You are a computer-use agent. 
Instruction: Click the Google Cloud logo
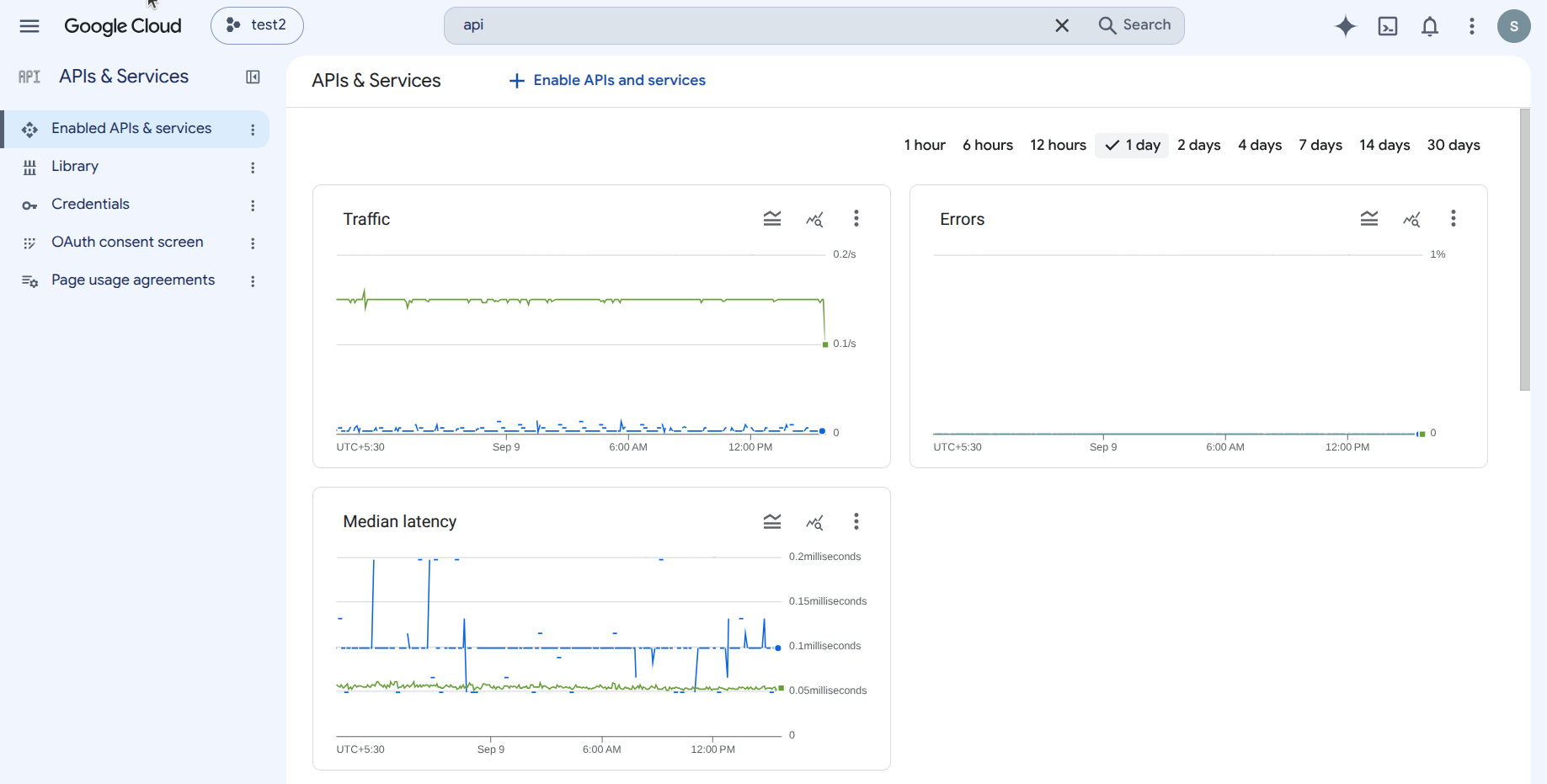point(123,26)
